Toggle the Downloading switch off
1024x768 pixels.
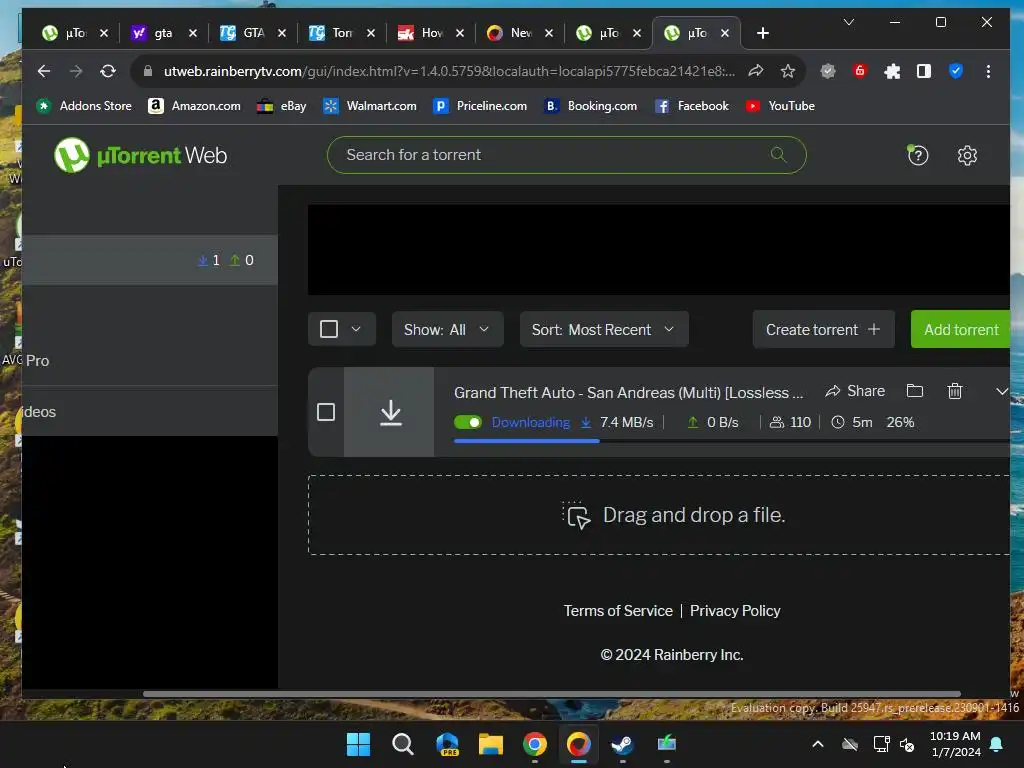tap(468, 423)
